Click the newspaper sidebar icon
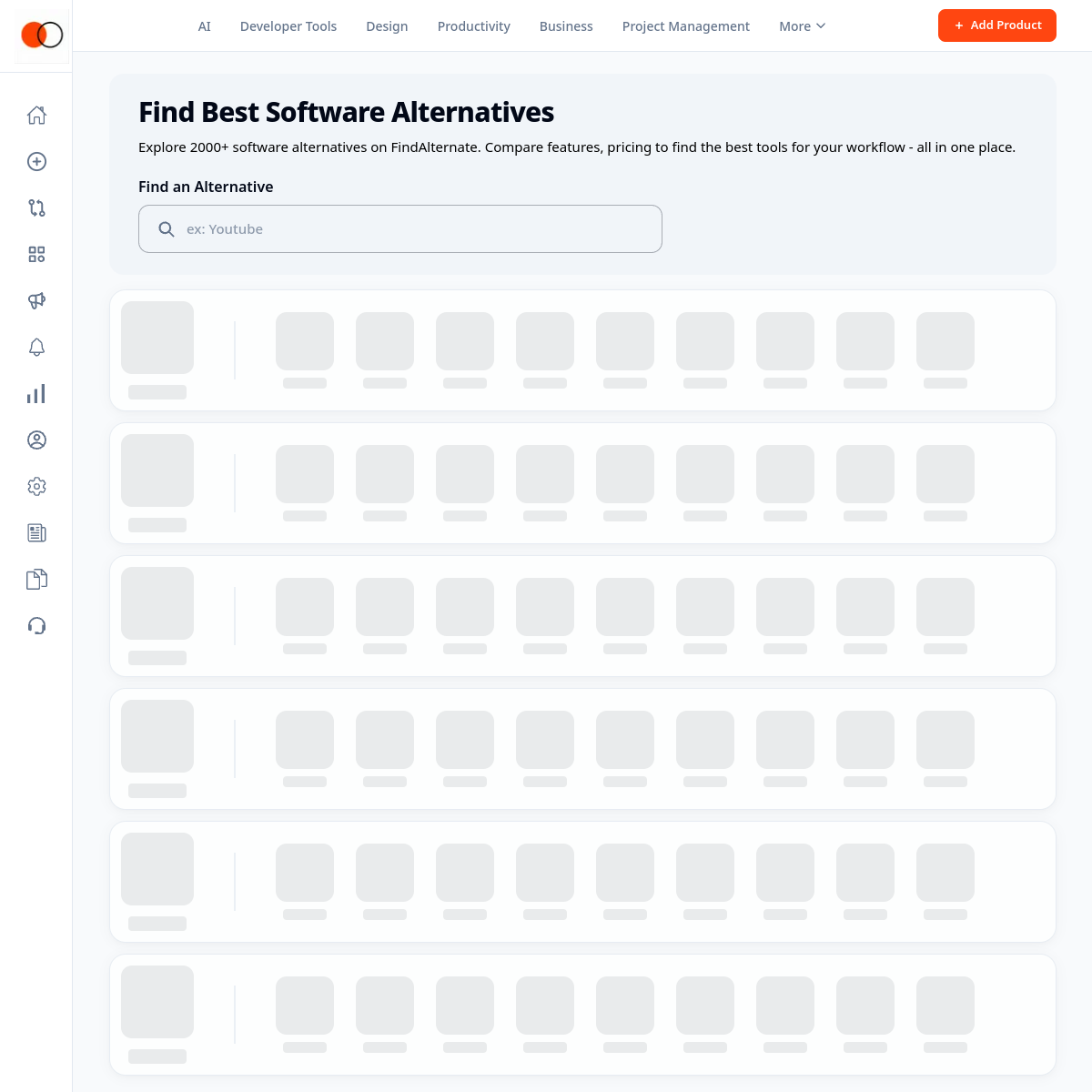 pos(36,532)
